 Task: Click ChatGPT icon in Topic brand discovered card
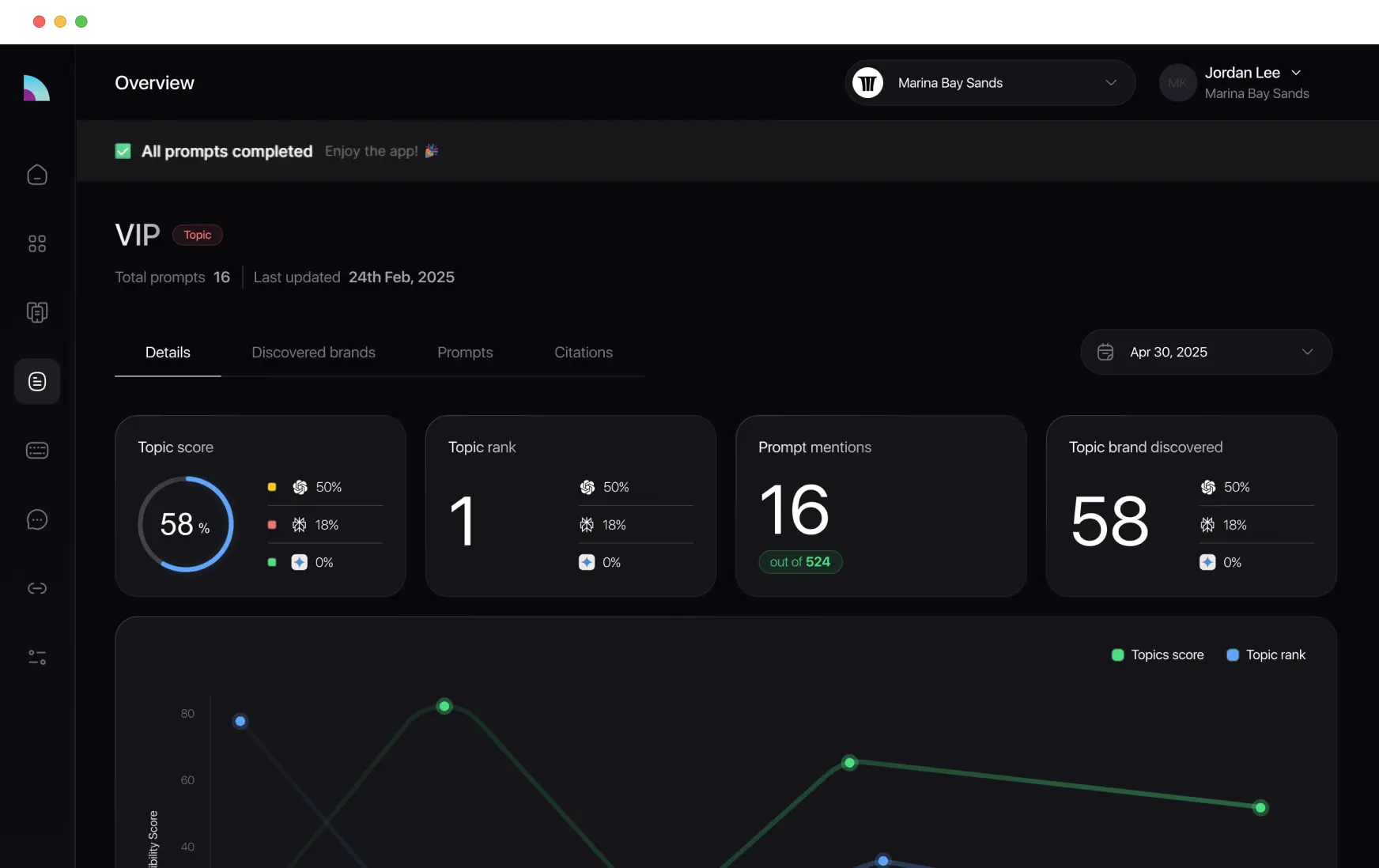[1208, 487]
